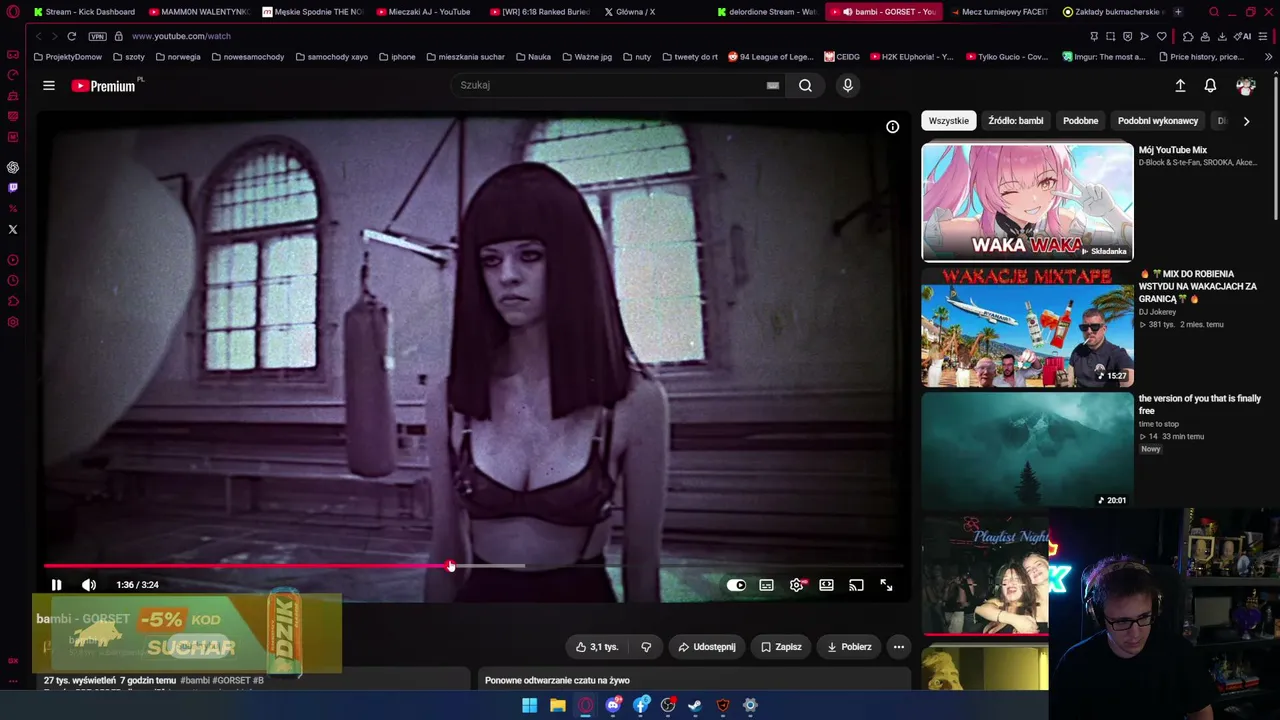Select the Podobne filter chip

(1080, 121)
